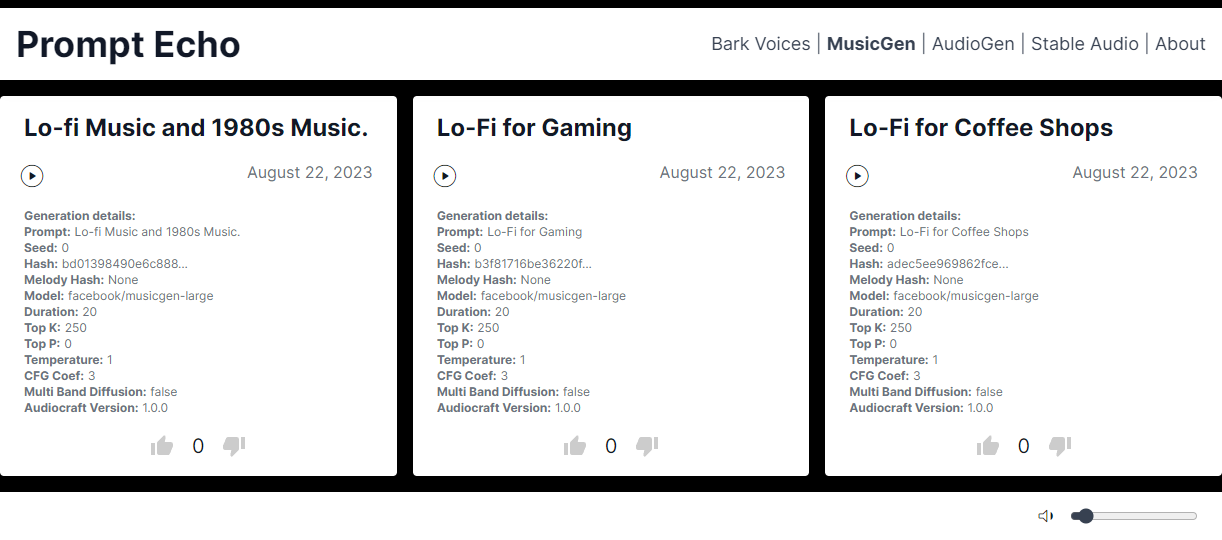Adjust the volume slider

1133,516
